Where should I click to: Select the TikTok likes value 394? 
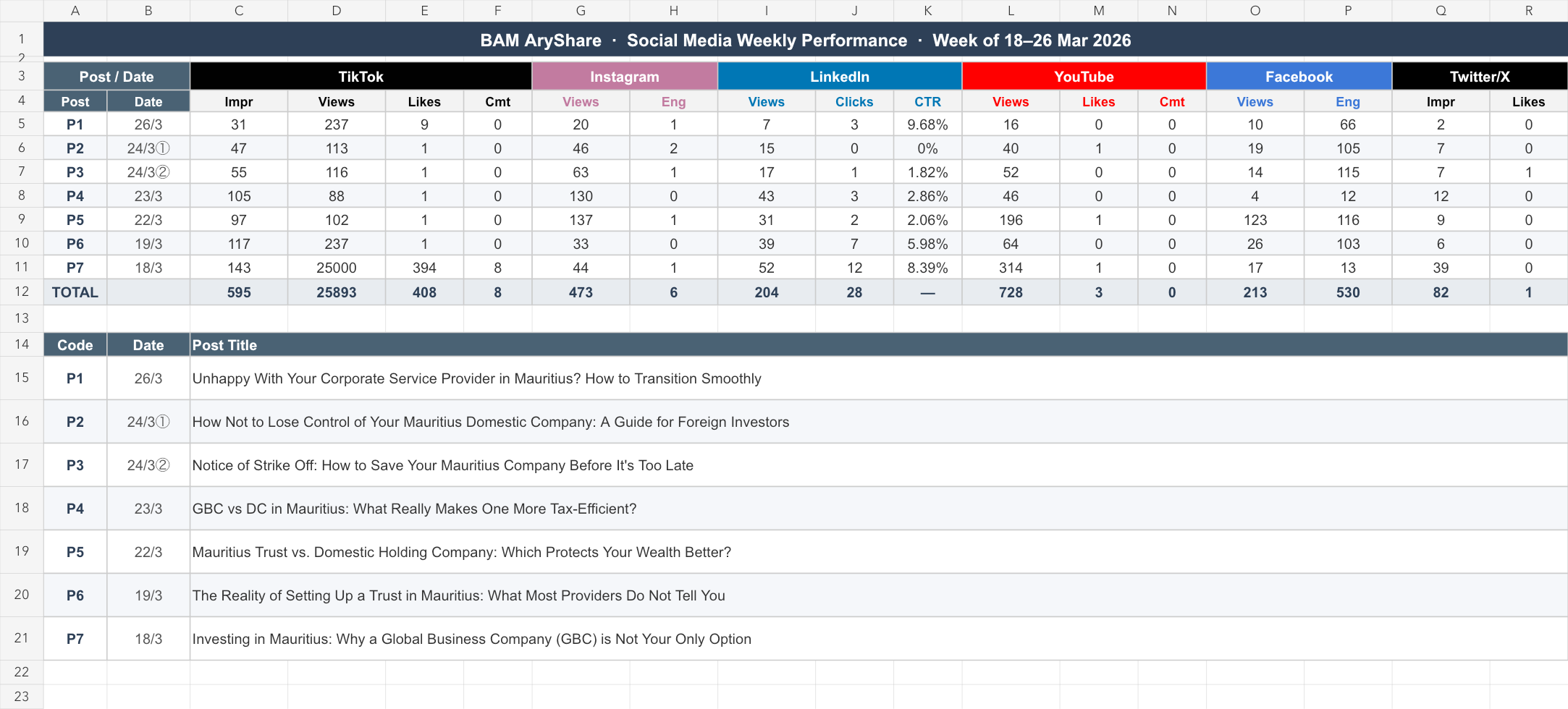(x=424, y=268)
